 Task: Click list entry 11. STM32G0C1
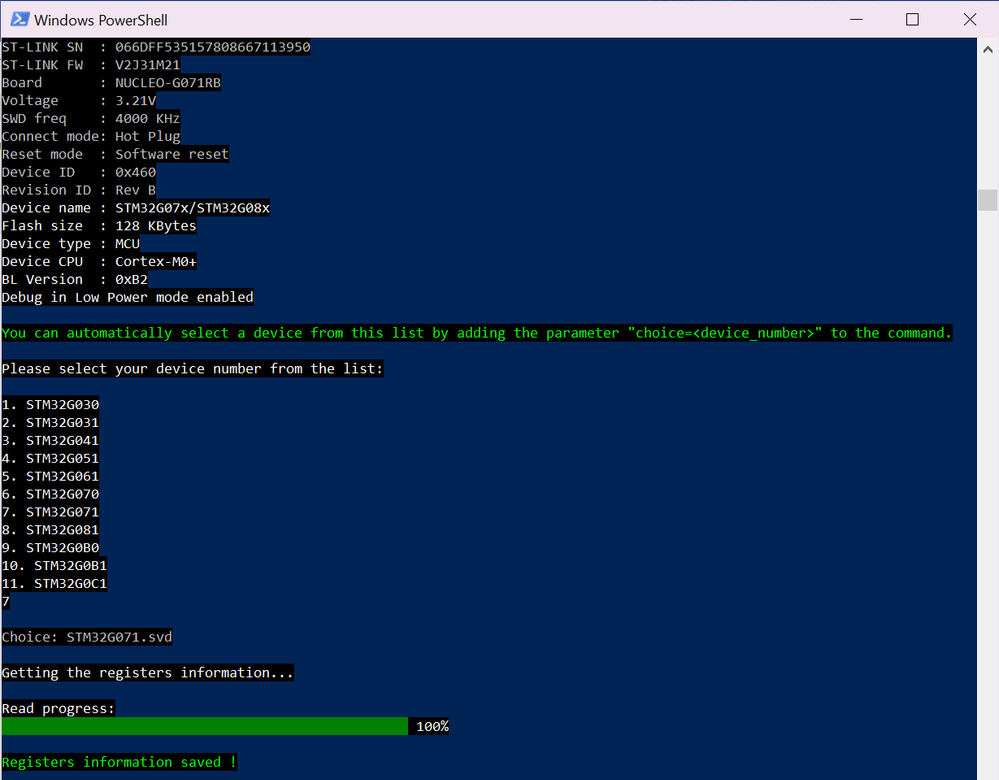54,582
